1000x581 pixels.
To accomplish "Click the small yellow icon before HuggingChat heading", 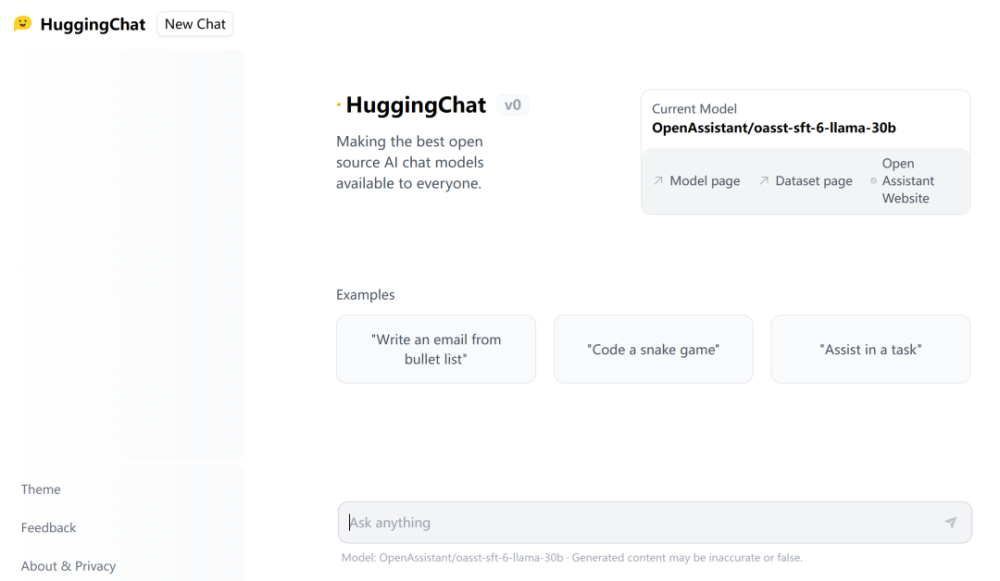I will click(339, 105).
